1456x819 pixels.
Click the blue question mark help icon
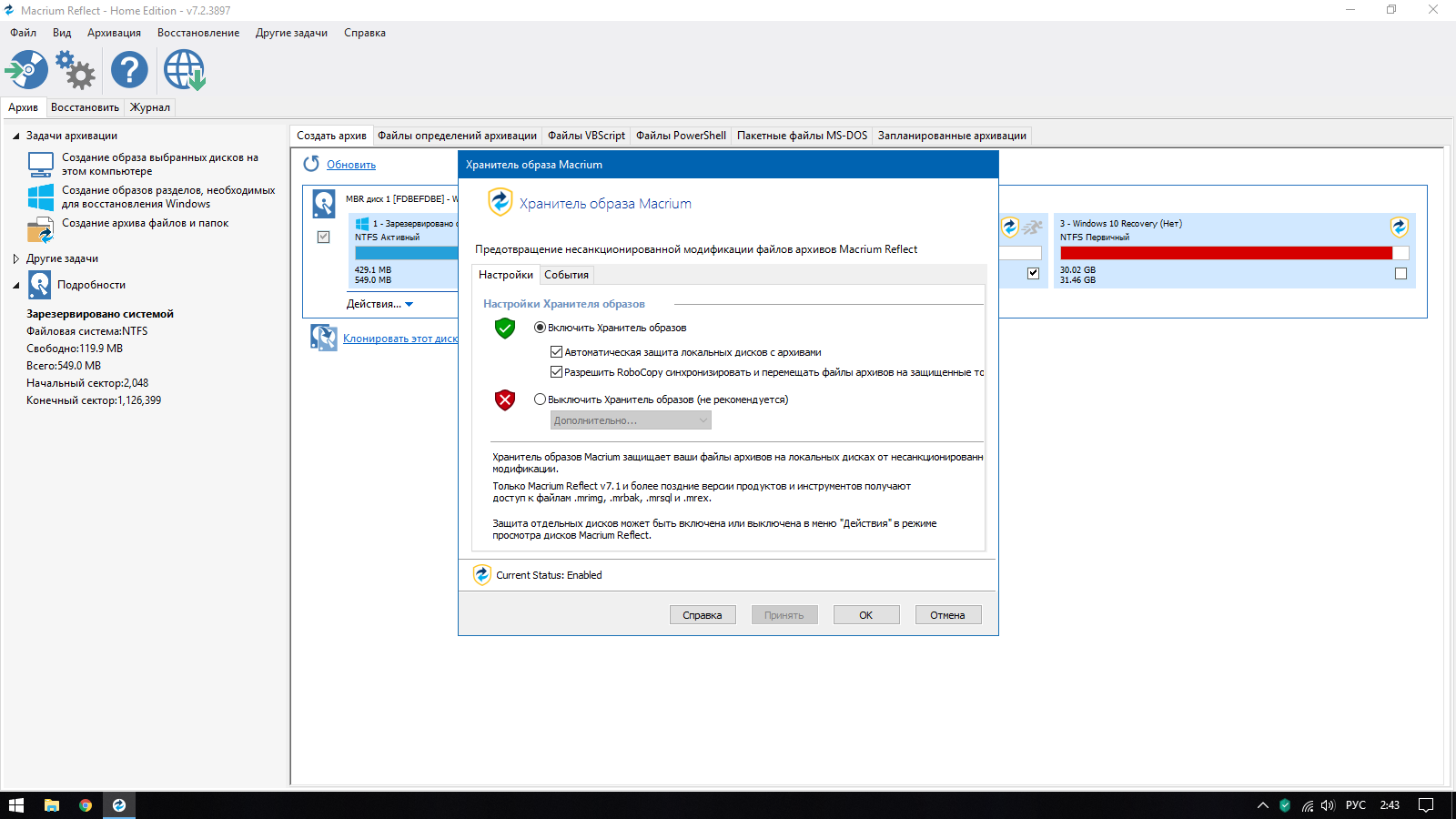coord(129,70)
